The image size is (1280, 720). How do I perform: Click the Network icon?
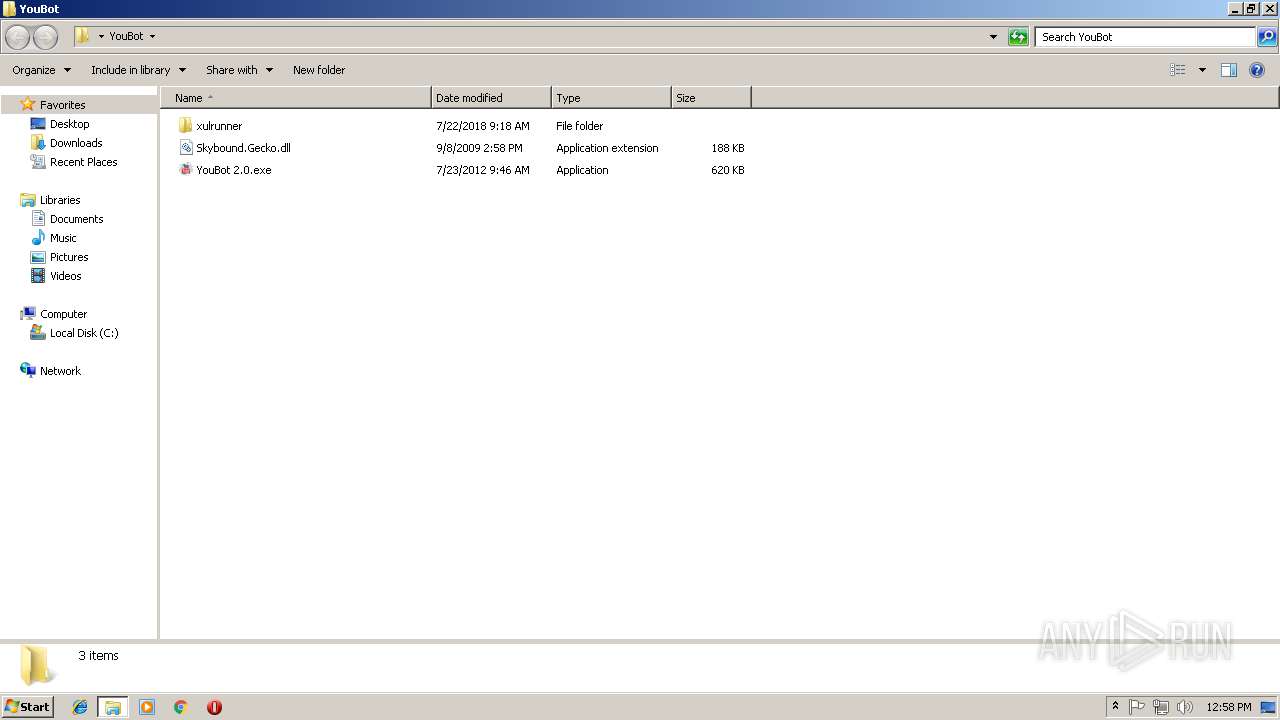click(28, 371)
